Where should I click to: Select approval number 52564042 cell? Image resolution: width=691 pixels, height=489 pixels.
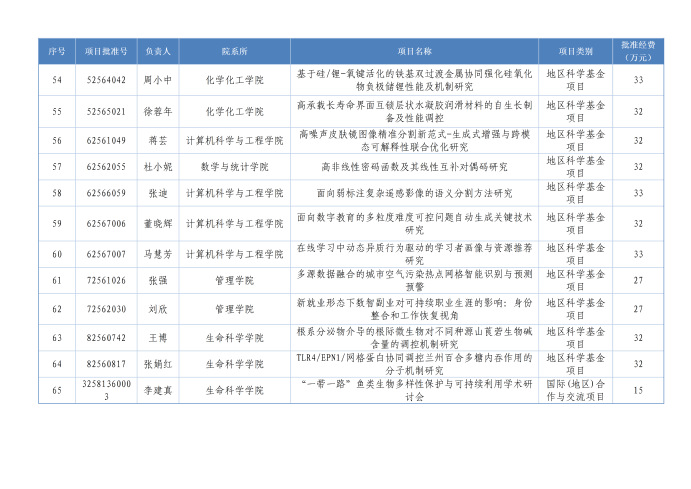pos(106,80)
